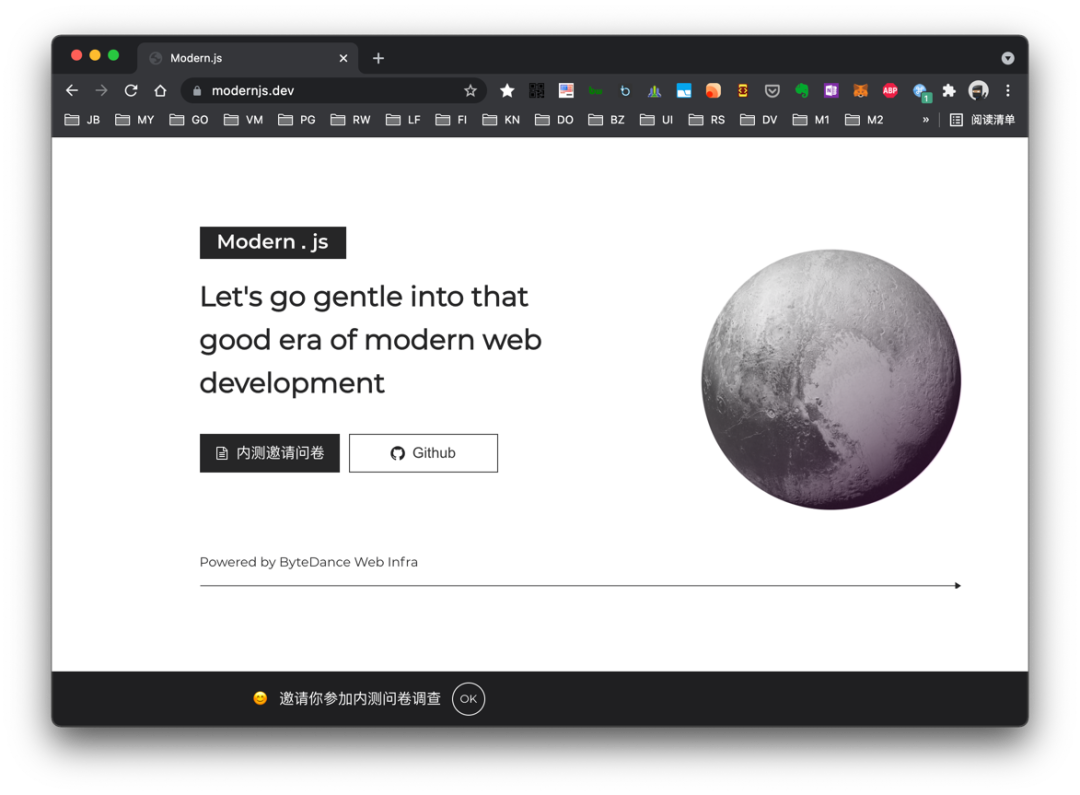Open the blue window-tiles extension

[x=684, y=90]
